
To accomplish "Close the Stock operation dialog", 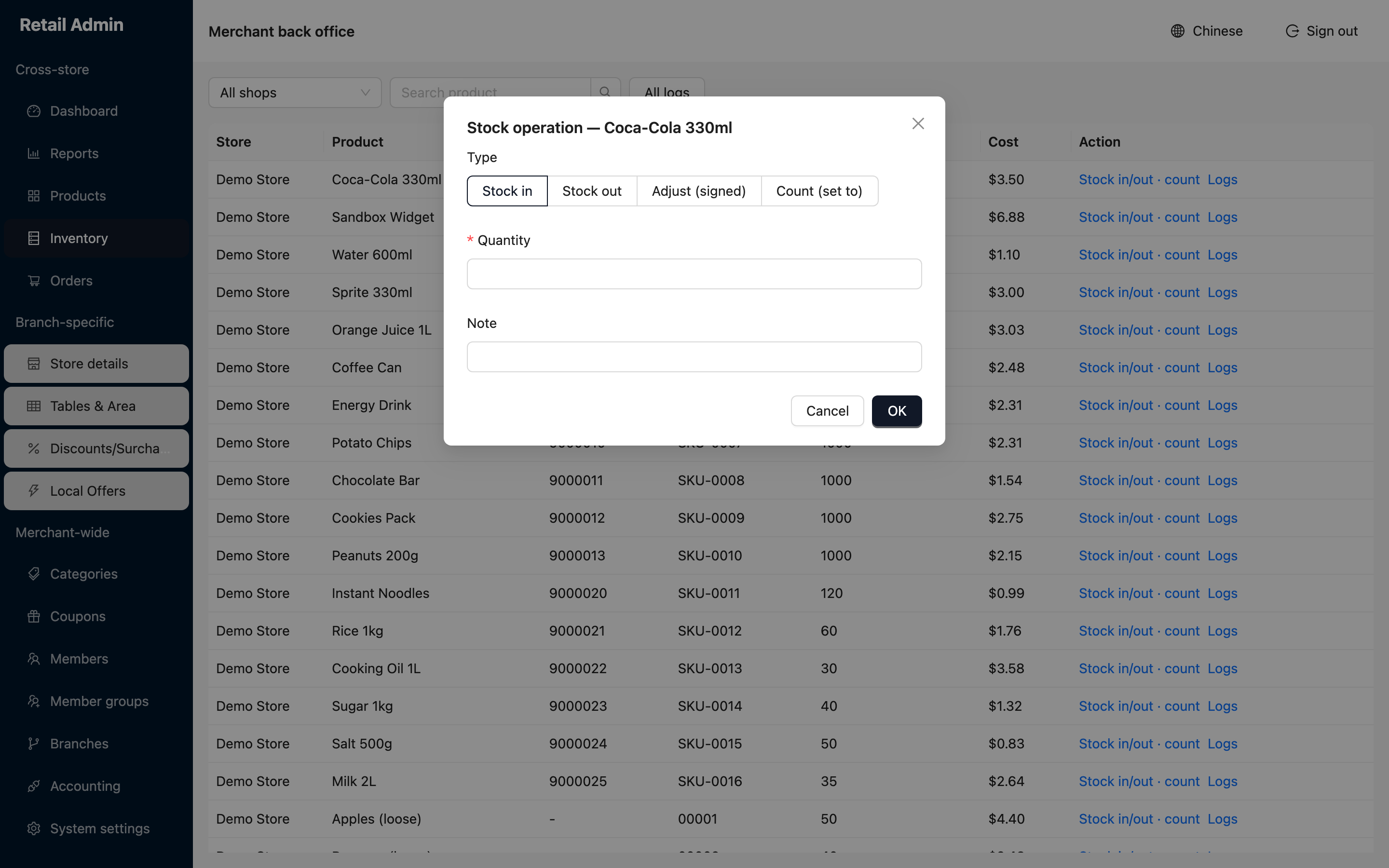I will 918,123.
